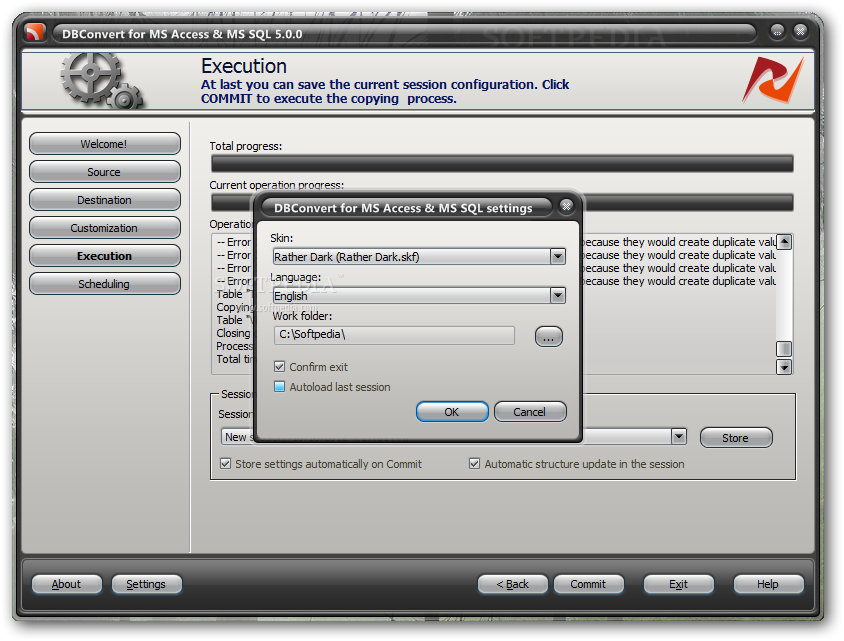Click the DBConvert app icon in title bar
The height and width of the screenshot is (641, 844).
(34, 33)
